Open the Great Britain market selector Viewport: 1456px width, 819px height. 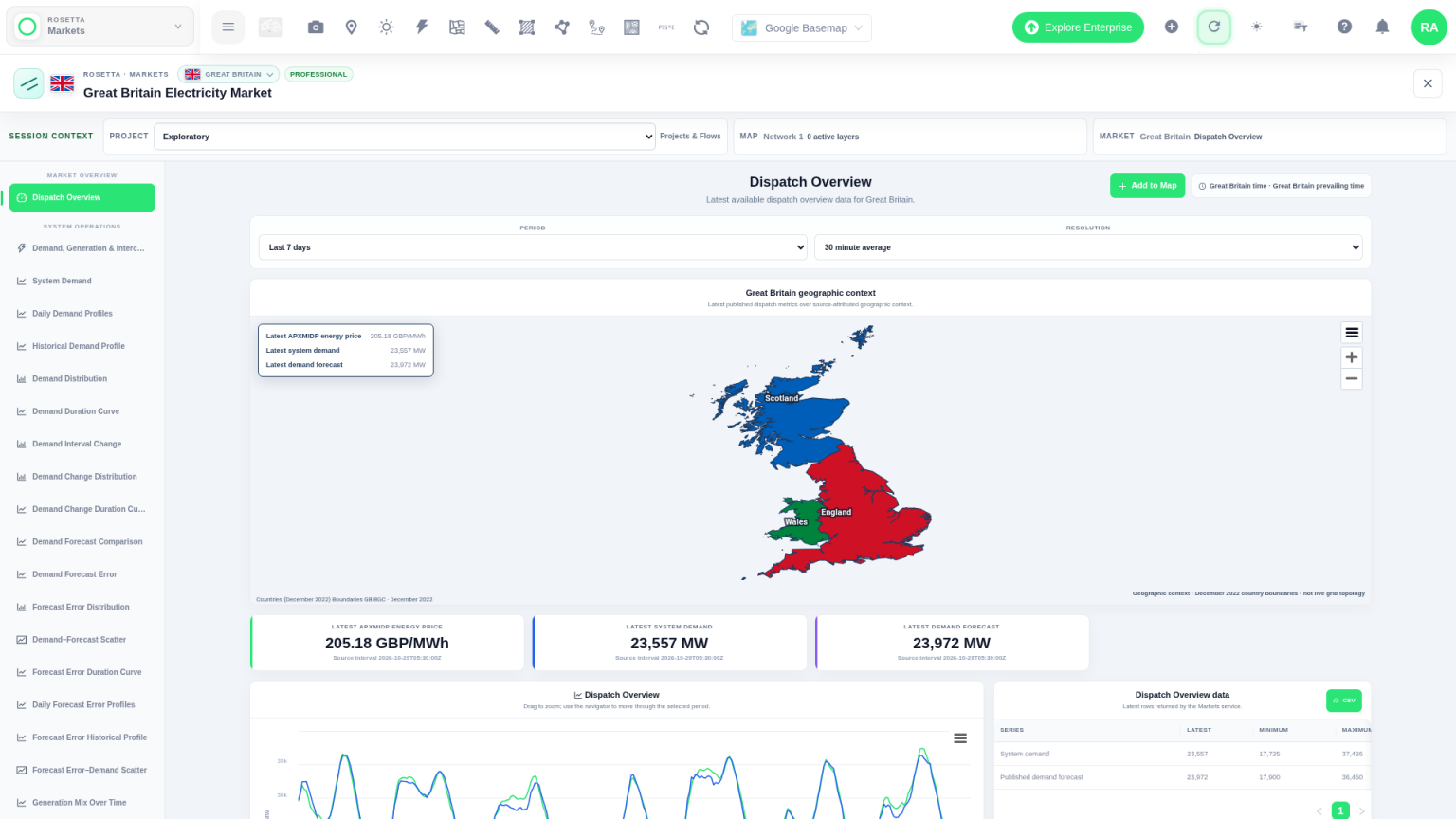(228, 74)
